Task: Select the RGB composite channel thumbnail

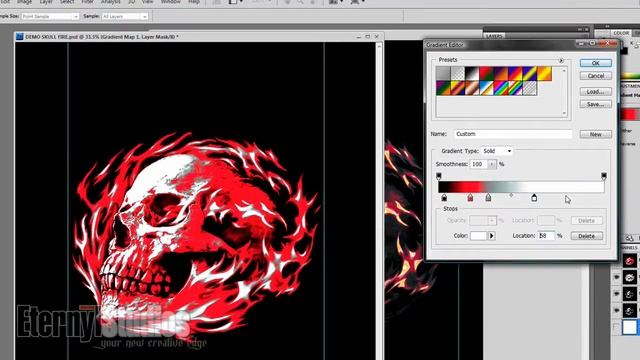Action: point(629,261)
